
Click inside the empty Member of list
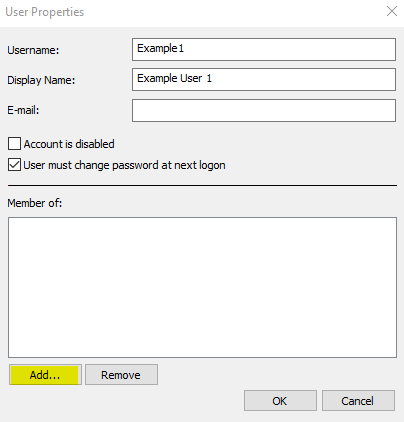202,287
